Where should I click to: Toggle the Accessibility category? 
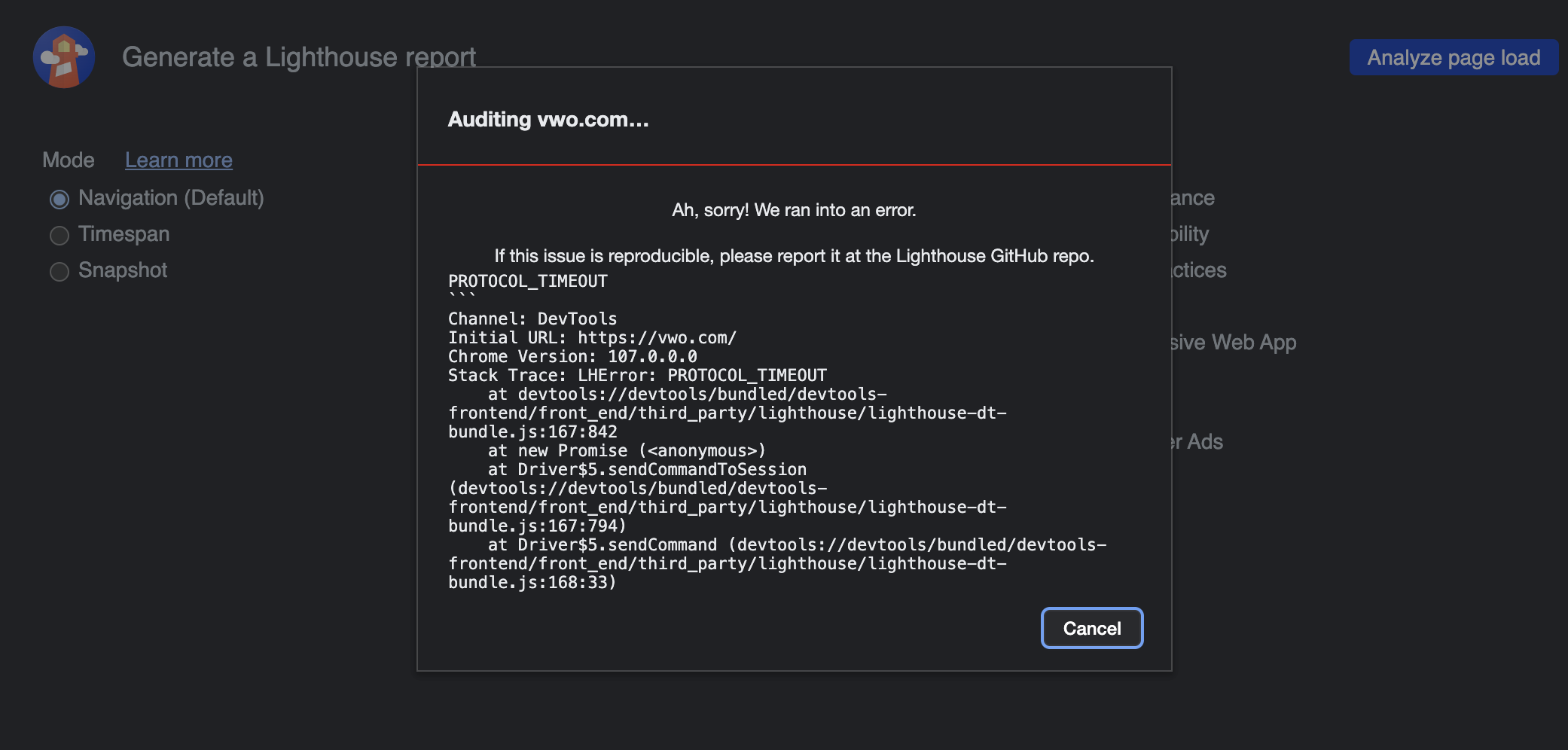point(1190,234)
